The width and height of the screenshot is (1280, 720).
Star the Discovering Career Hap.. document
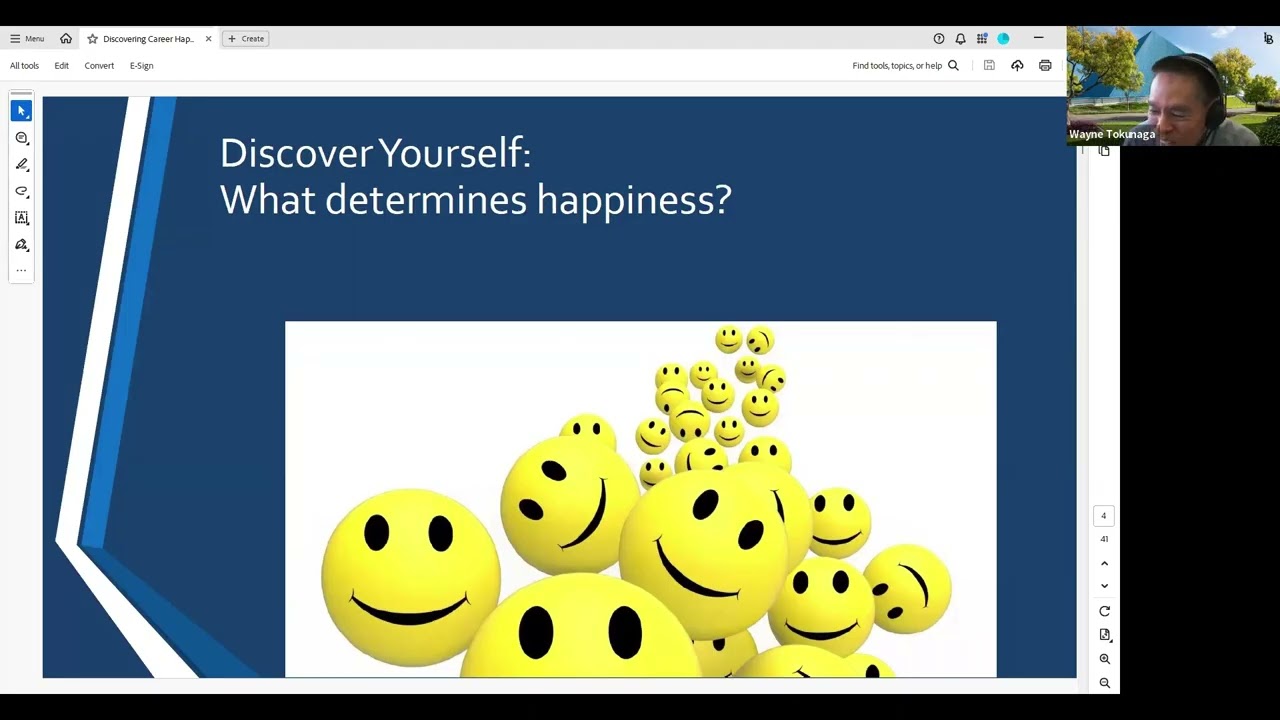point(92,39)
